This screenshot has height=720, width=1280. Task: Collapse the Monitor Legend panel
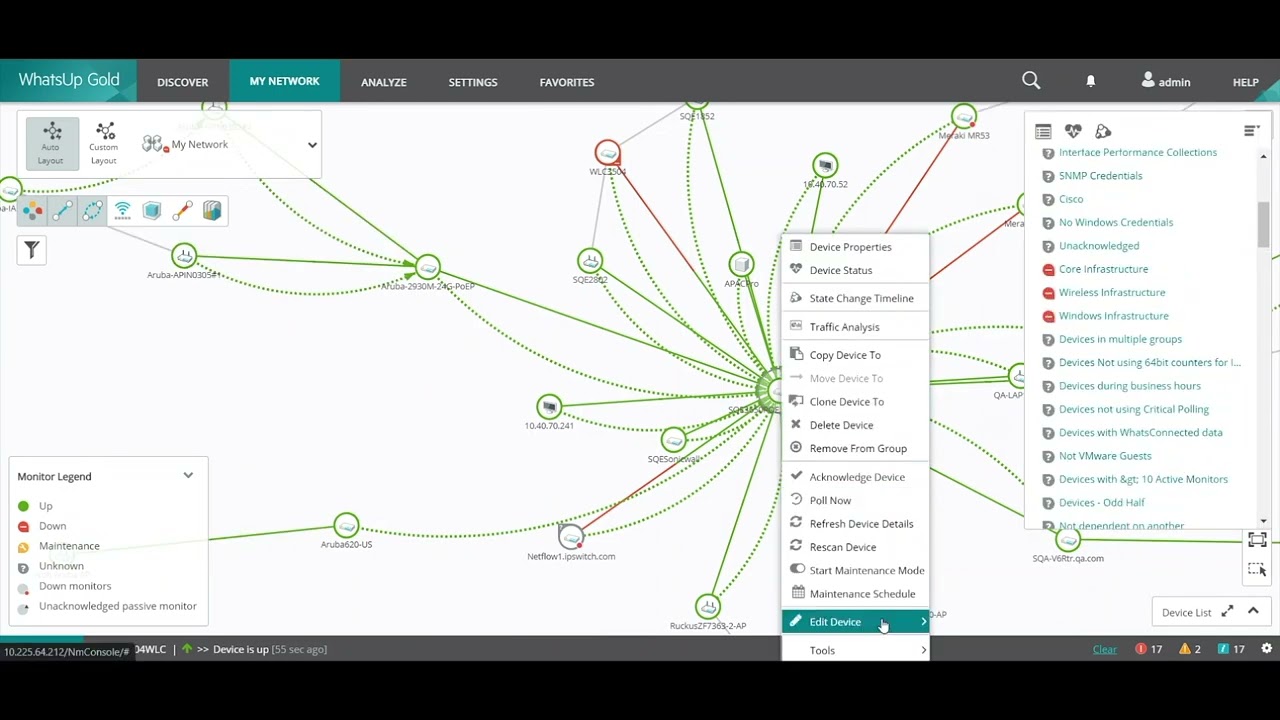(x=188, y=476)
